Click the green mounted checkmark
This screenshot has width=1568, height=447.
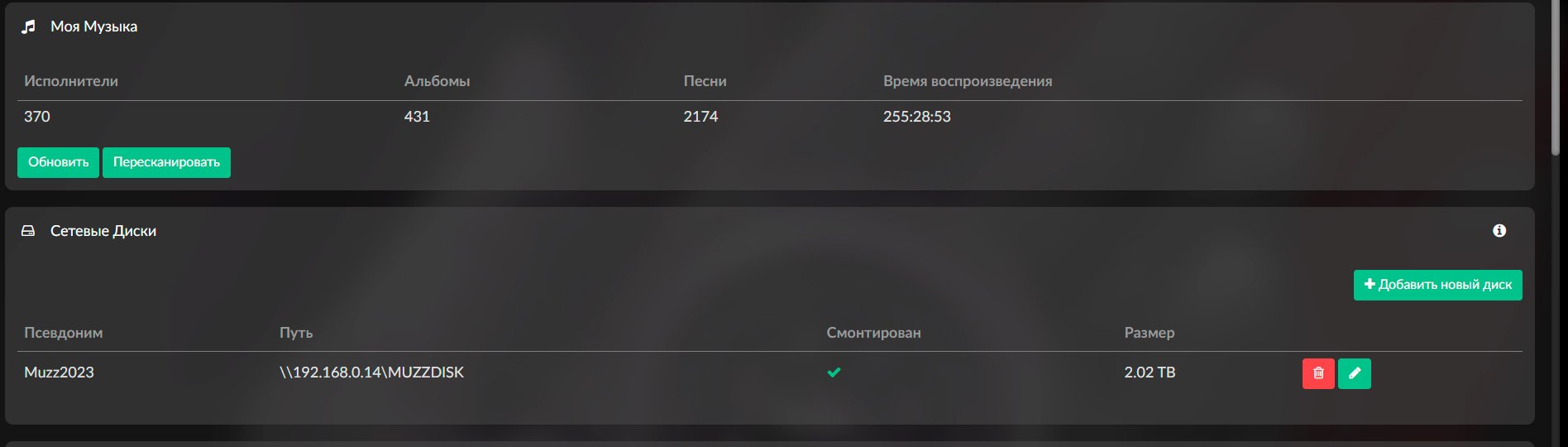pyautogui.click(x=834, y=372)
